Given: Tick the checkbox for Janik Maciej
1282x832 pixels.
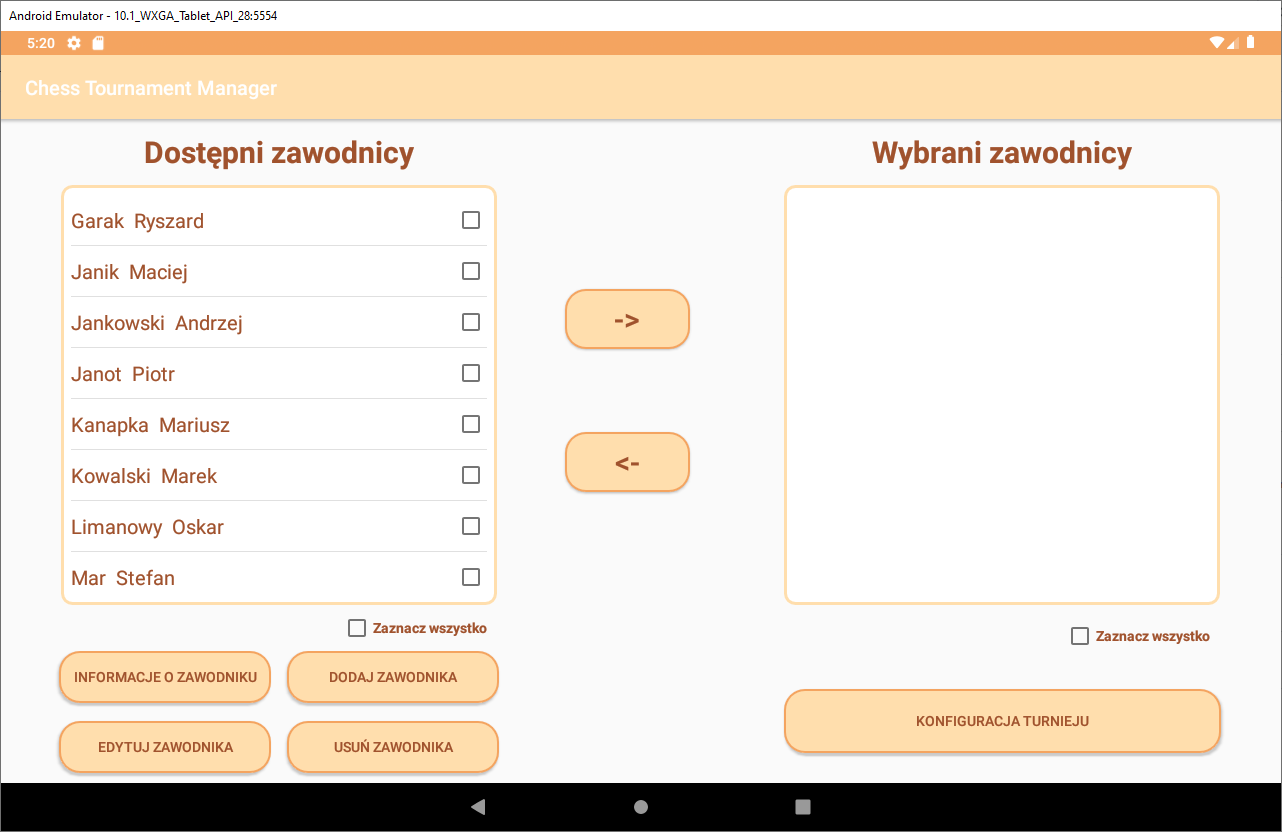Looking at the screenshot, I should [471, 271].
